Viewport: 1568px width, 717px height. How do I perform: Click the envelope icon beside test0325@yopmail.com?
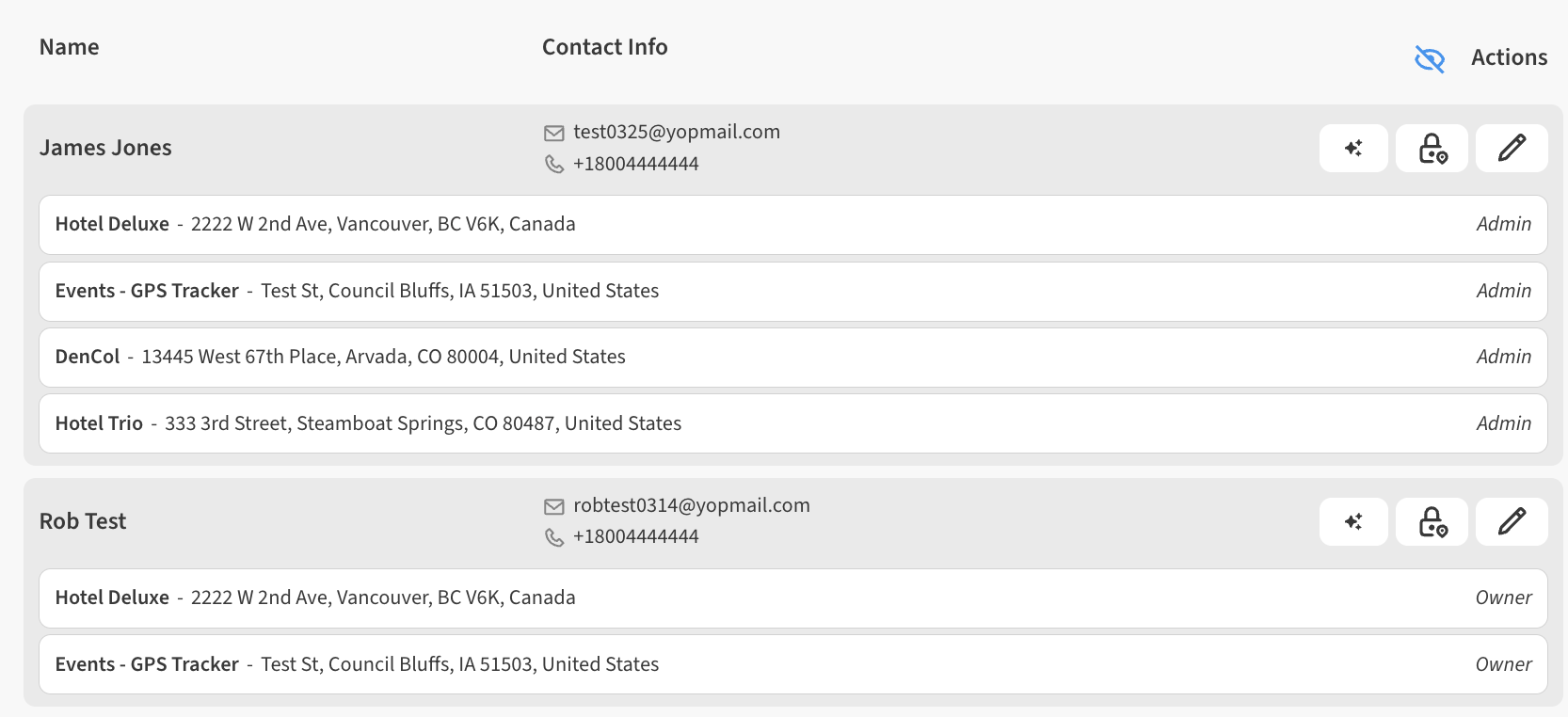pyautogui.click(x=554, y=133)
